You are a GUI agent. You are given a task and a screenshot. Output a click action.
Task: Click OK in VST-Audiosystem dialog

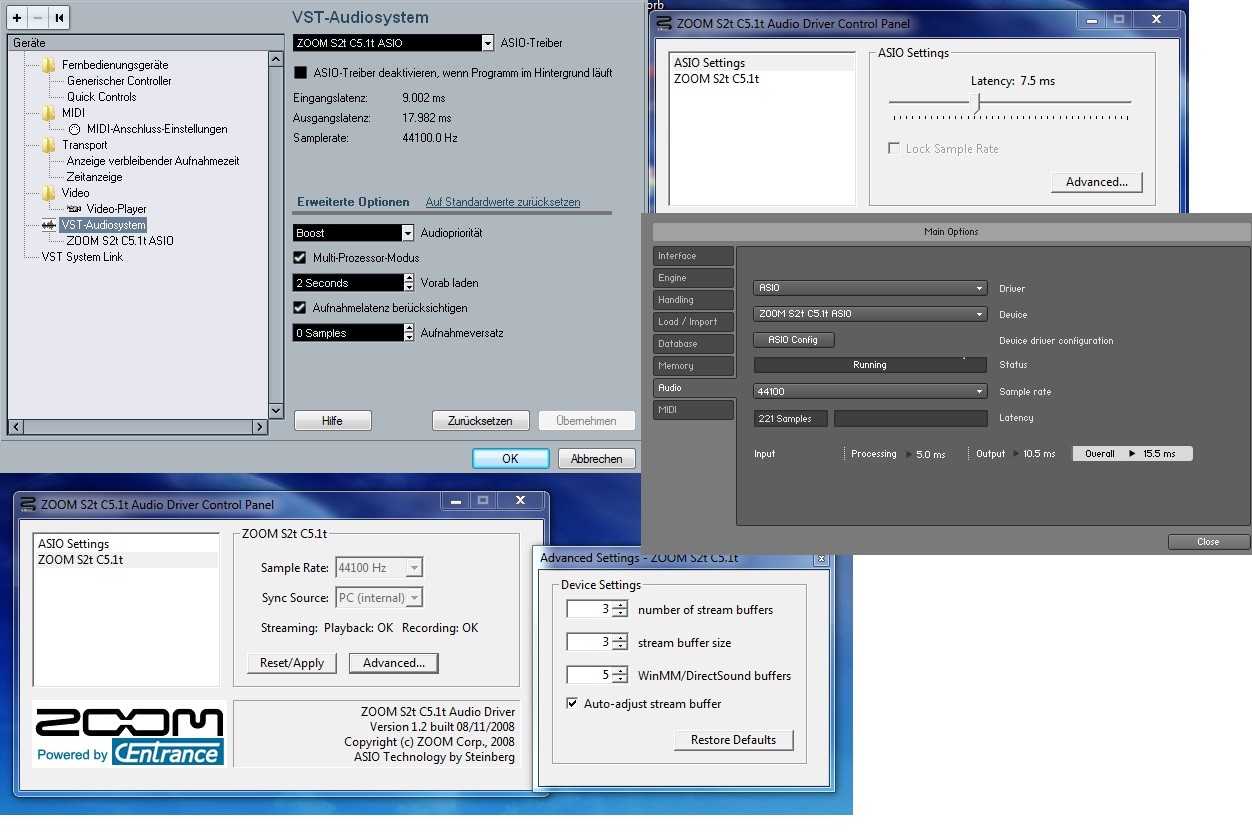510,459
